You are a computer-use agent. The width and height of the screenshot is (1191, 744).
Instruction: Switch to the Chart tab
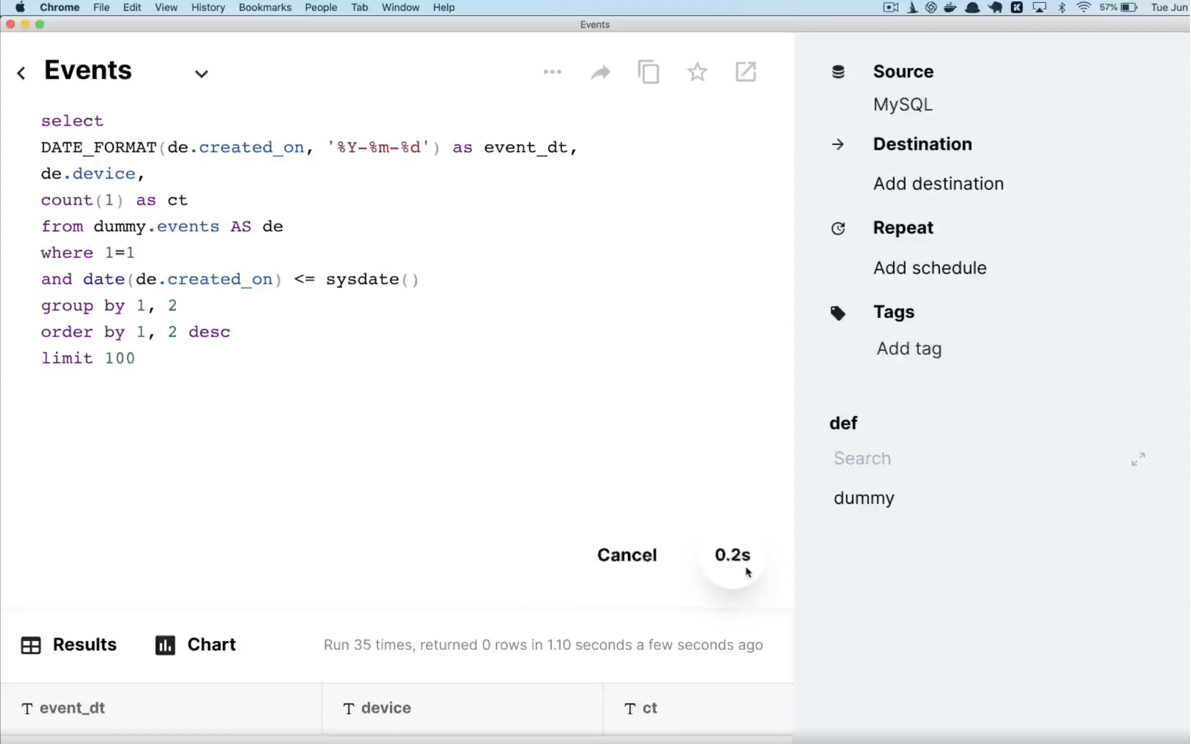coord(196,645)
